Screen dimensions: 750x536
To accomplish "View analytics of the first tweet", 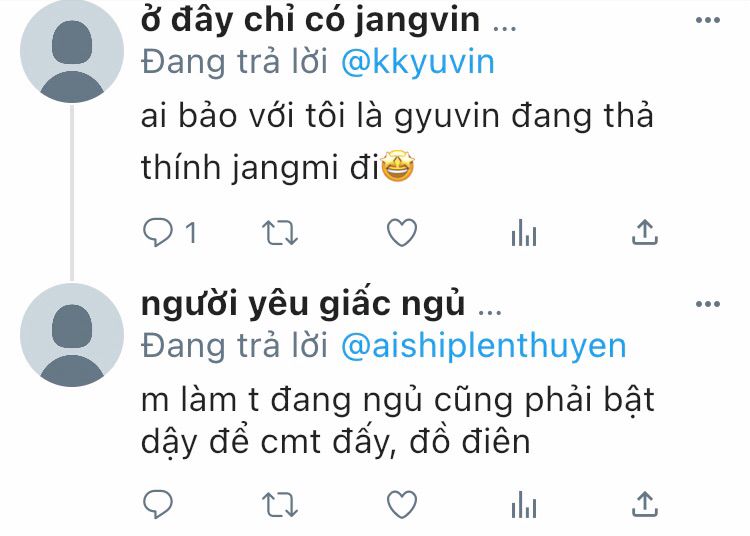I will tap(524, 233).
